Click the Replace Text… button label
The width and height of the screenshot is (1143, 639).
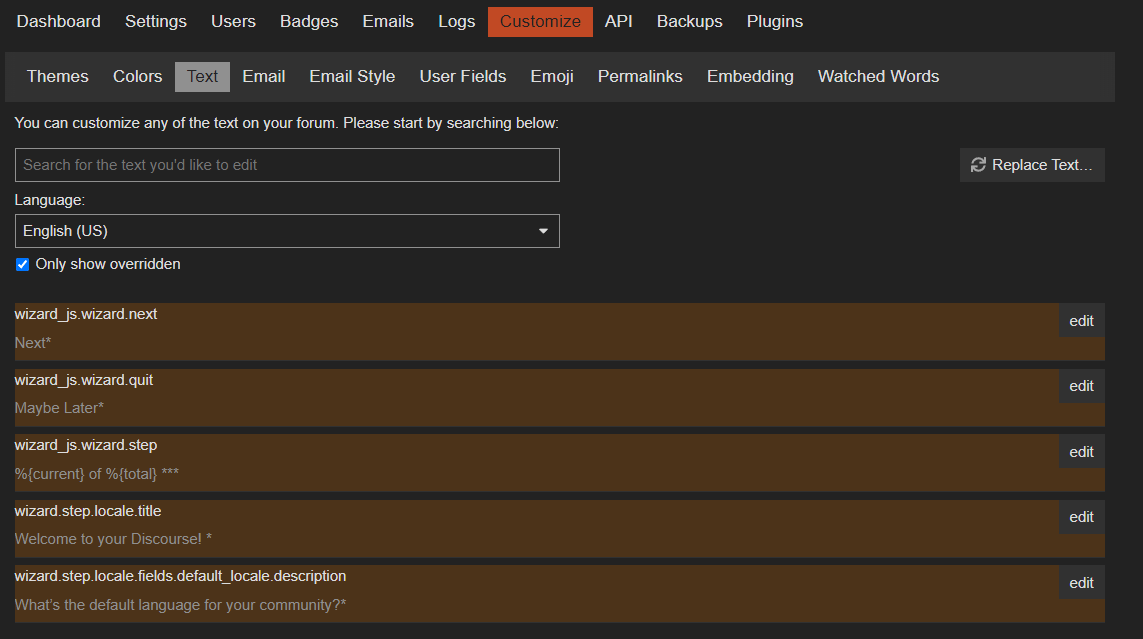(1042, 165)
